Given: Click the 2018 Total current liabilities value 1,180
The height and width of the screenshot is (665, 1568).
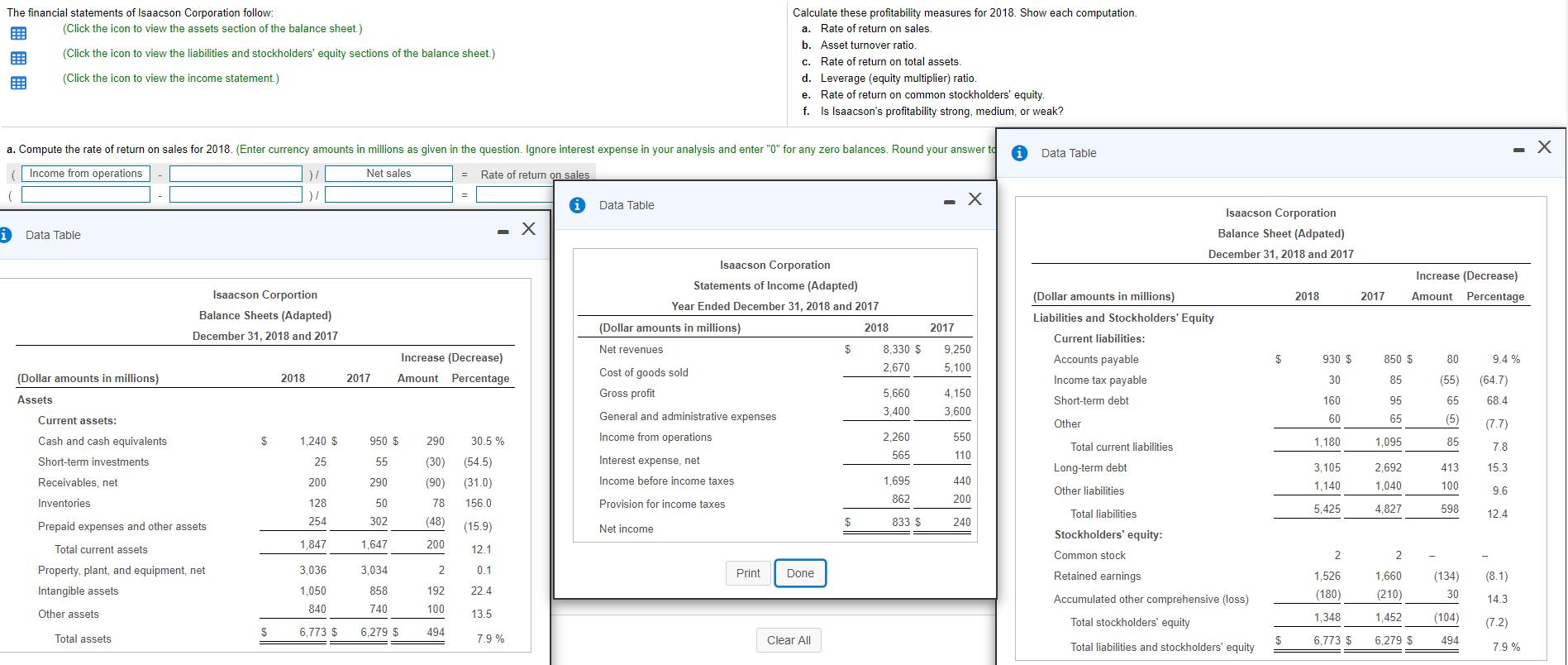Looking at the screenshot, I should (1327, 442).
